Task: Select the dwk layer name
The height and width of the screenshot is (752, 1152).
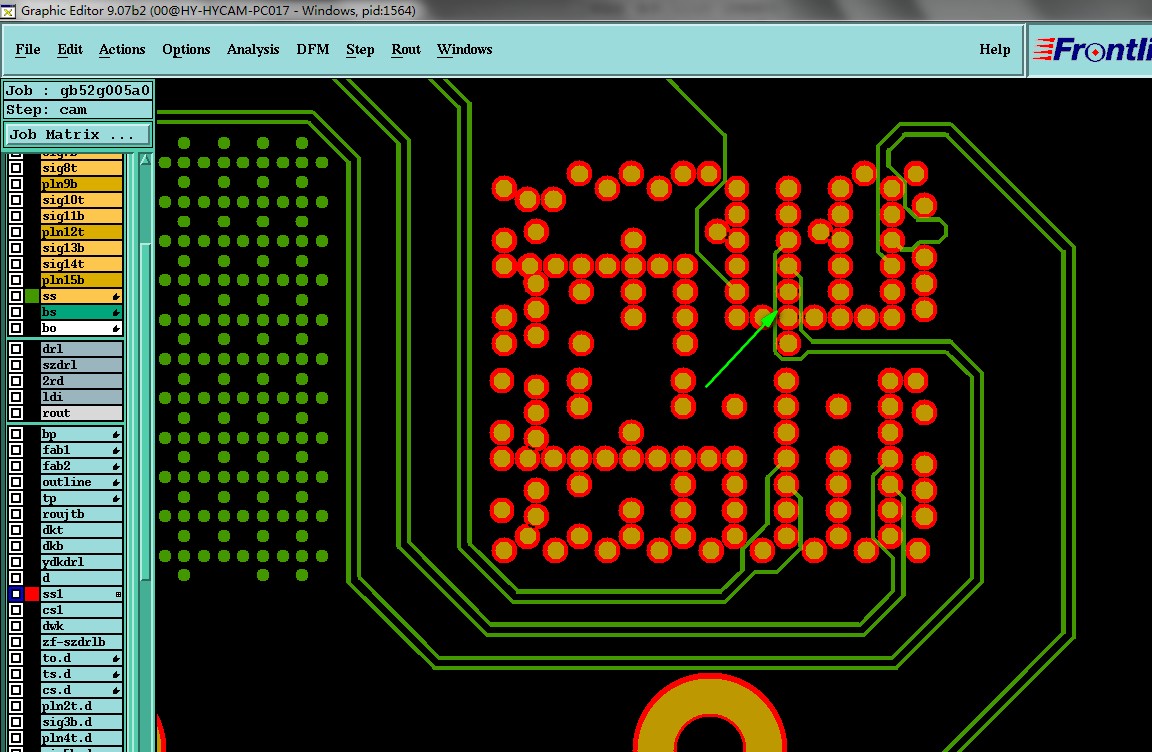Action: coord(82,626)
